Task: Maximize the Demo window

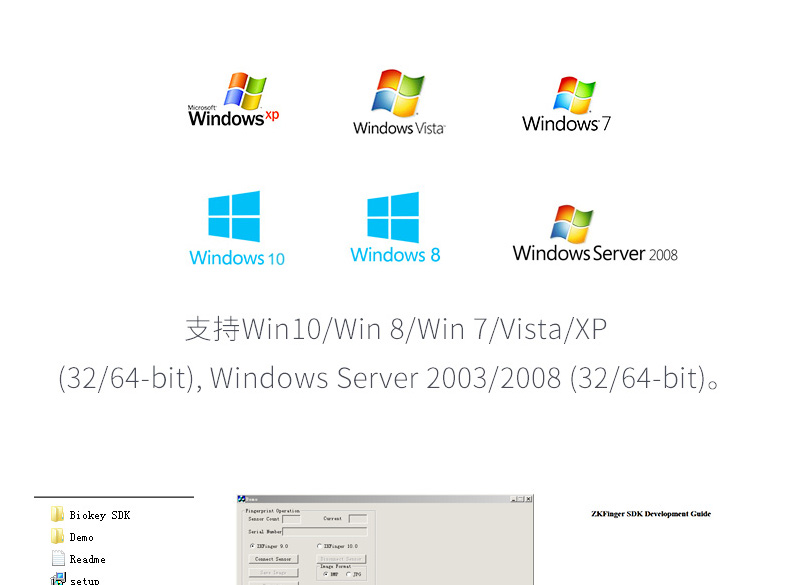Action: click(x=521, y=499)
